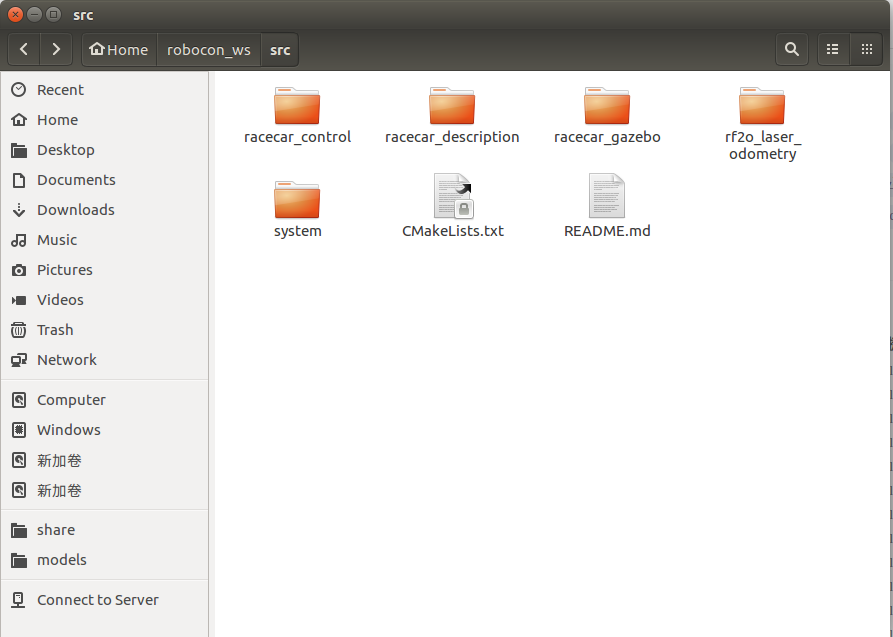Screen dimensions: 893x637
Task: Switch to grid icon view
Action: click(x=867, y=50)
